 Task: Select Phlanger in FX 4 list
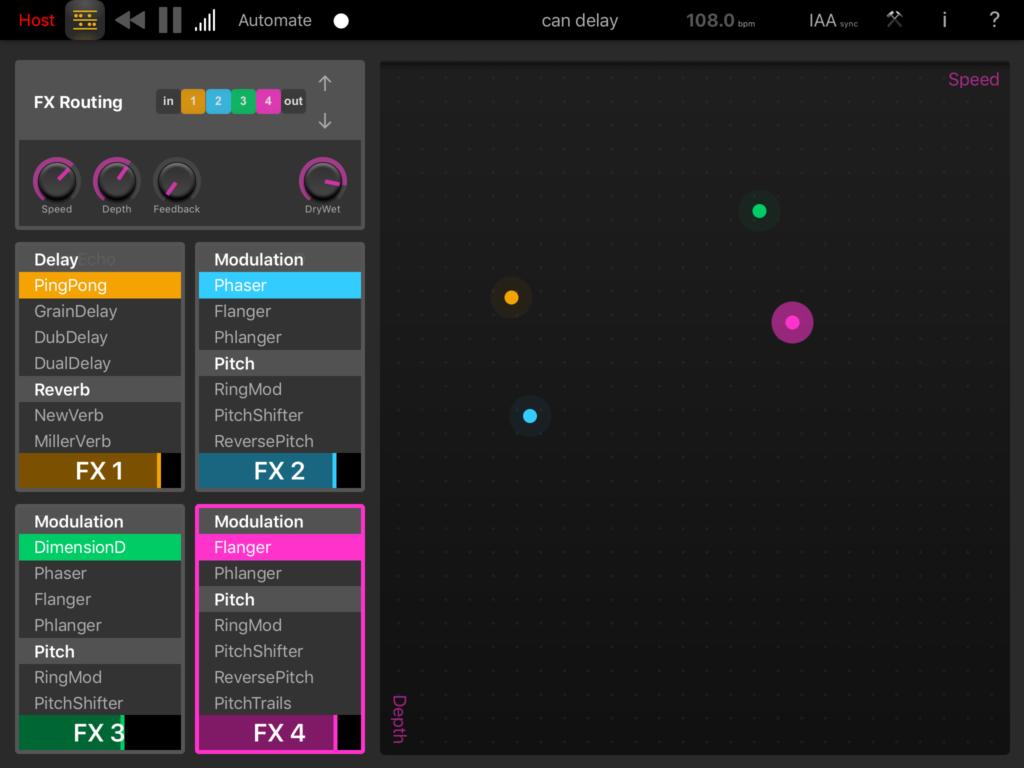tap(280, 573)
